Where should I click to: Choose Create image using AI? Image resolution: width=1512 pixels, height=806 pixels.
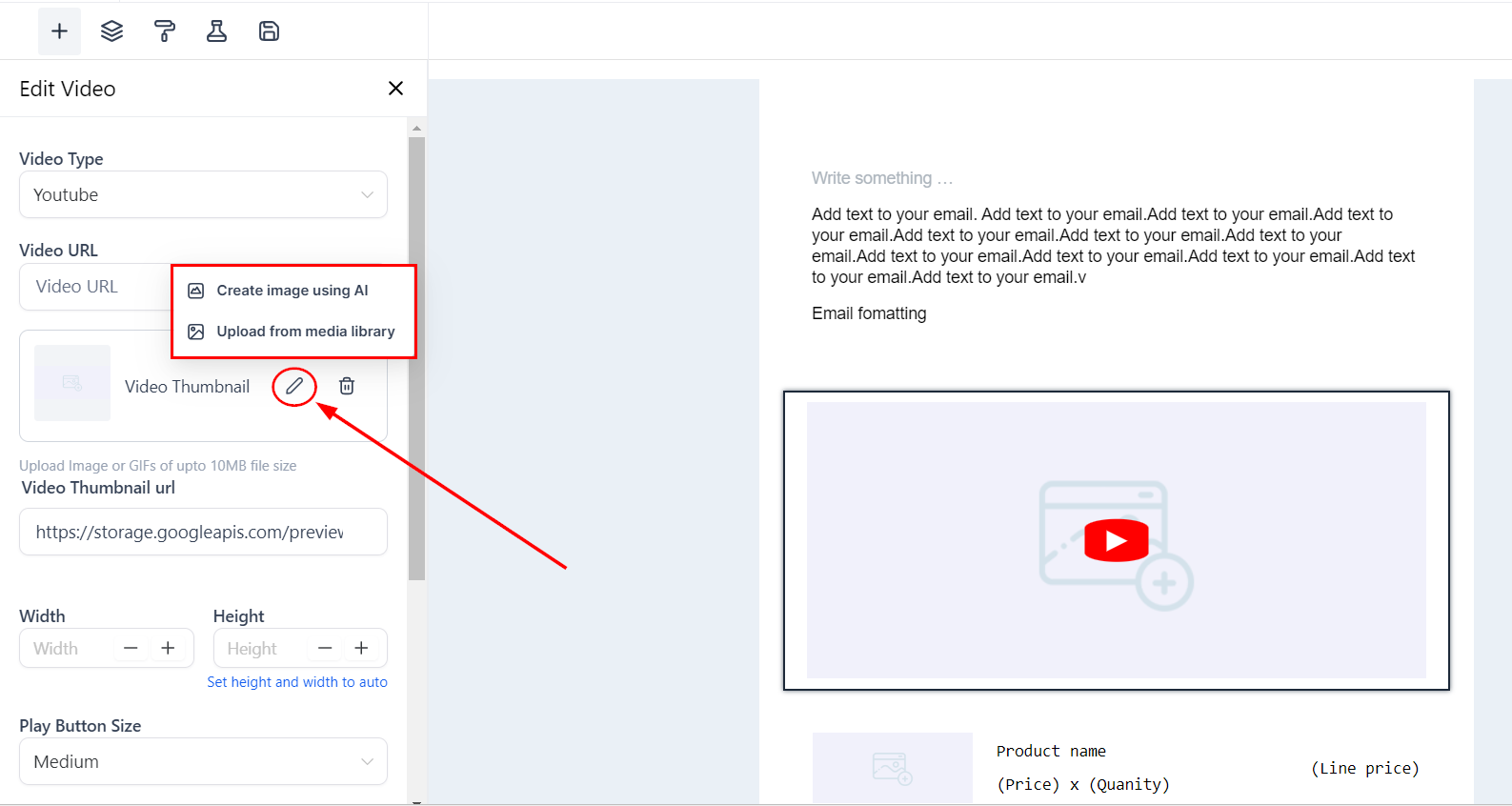coord(292,291)
